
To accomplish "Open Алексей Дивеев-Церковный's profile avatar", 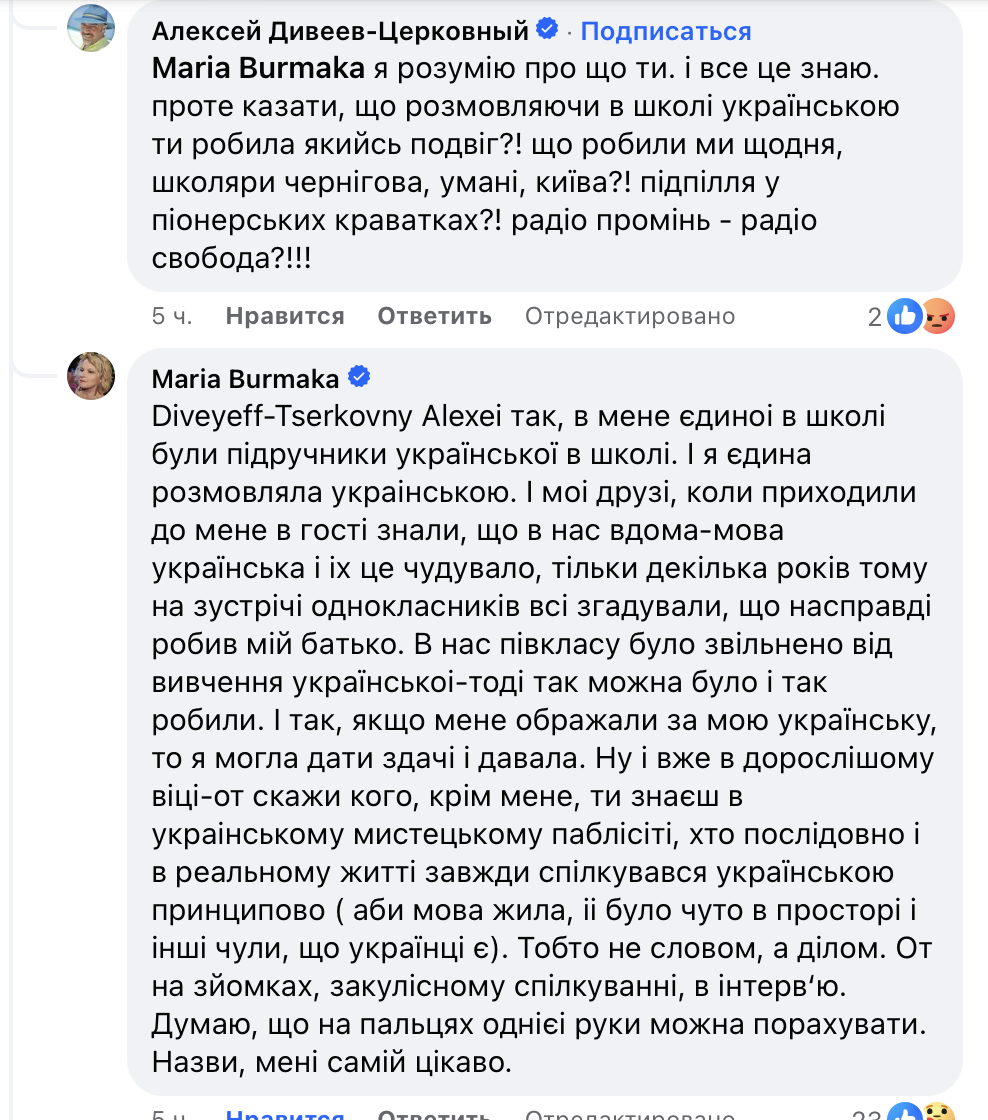I will coord(91,27).
